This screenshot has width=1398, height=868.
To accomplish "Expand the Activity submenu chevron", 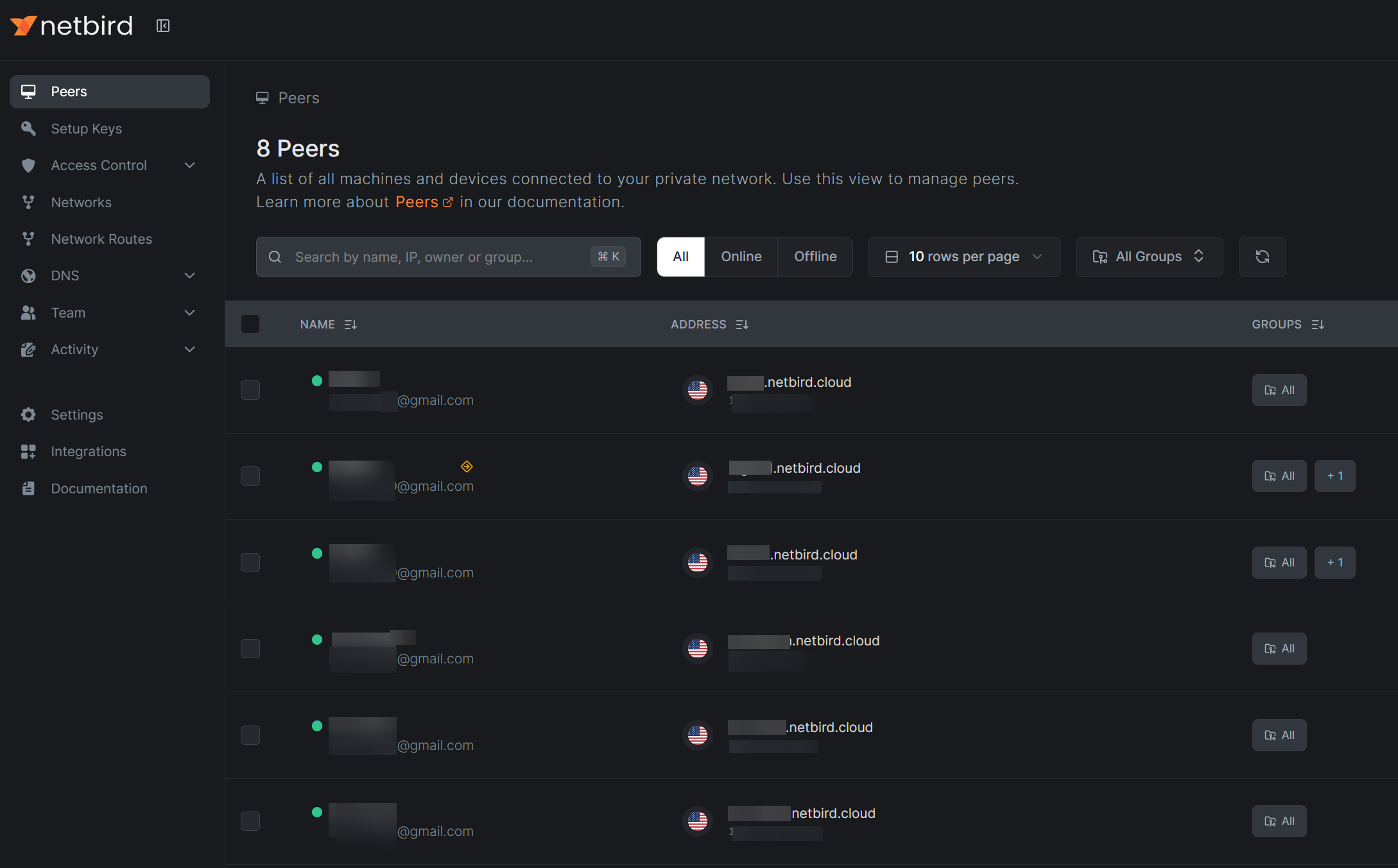I will [x=189, y=350].
